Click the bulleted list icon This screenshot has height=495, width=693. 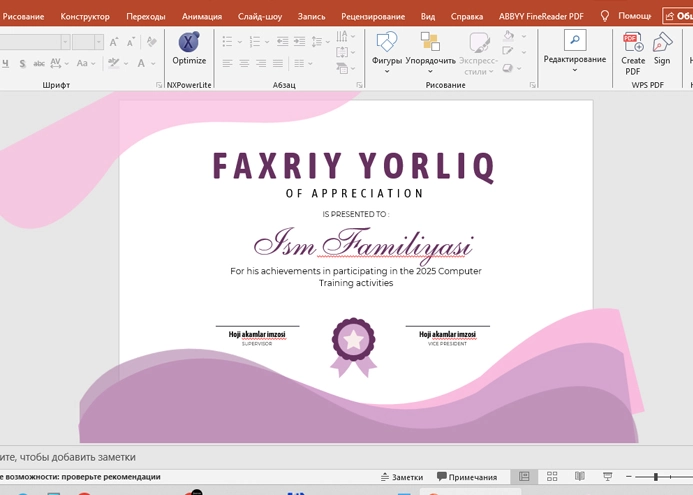point(227,42)
